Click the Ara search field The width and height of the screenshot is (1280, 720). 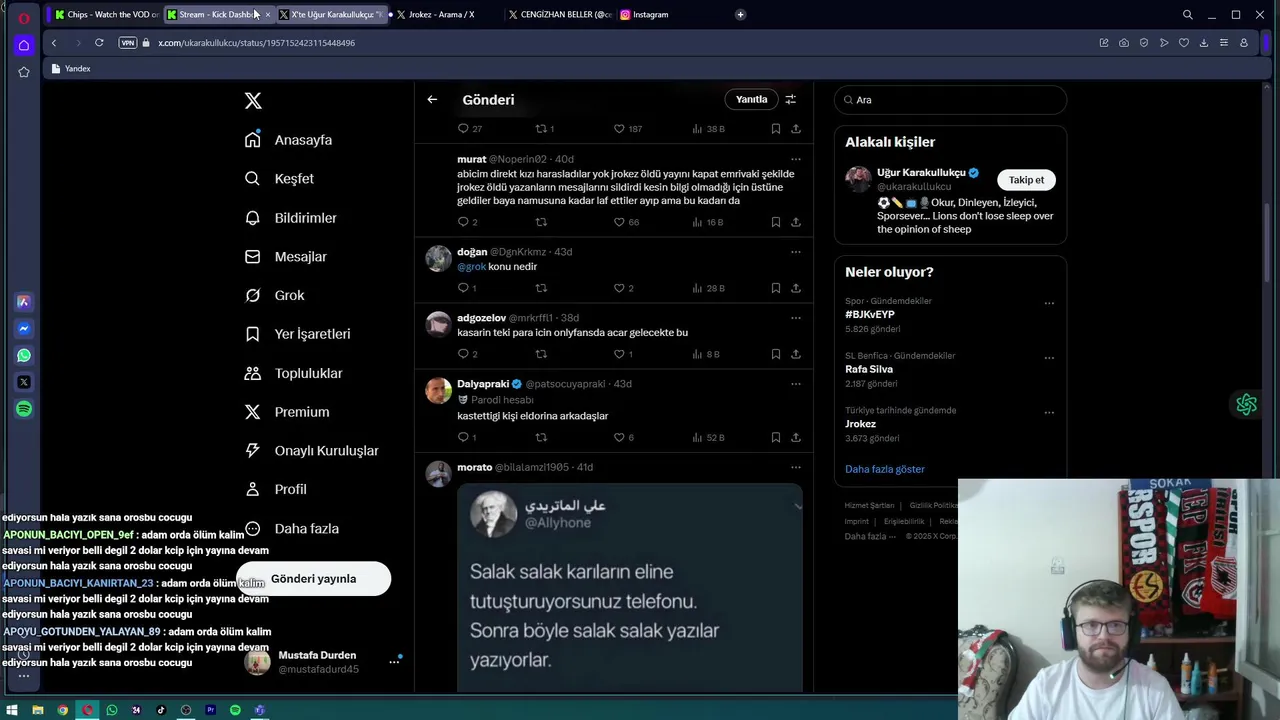pyautogui.click(x=950, y=100)
